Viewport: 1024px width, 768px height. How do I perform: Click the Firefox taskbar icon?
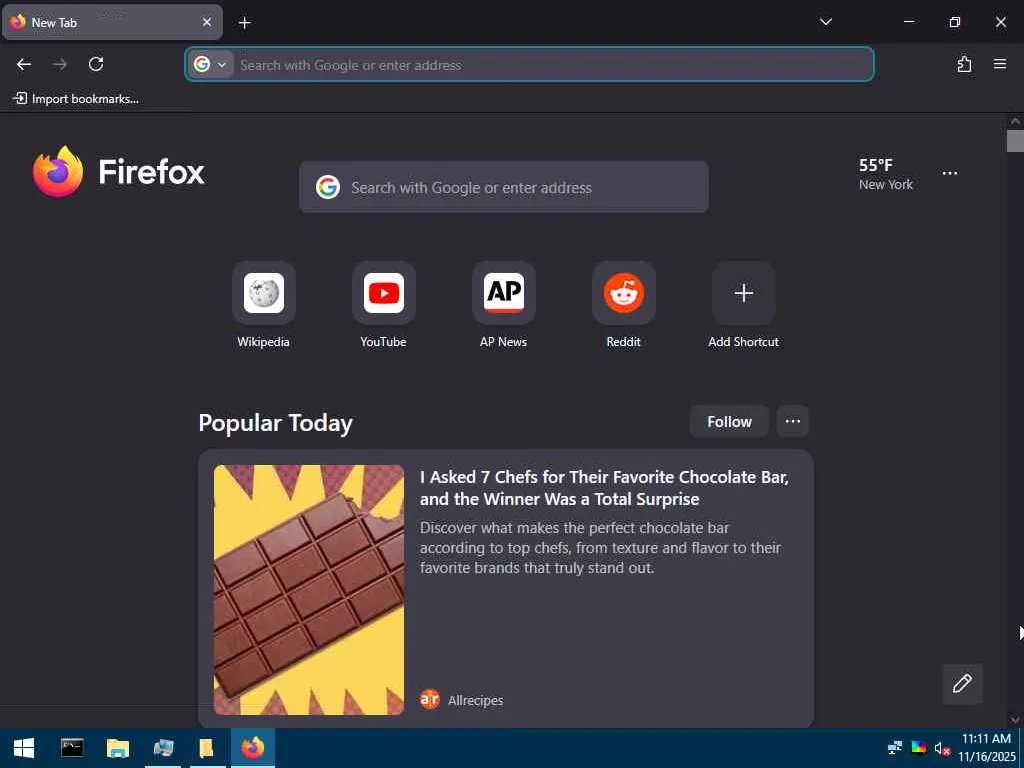[253, 748]
